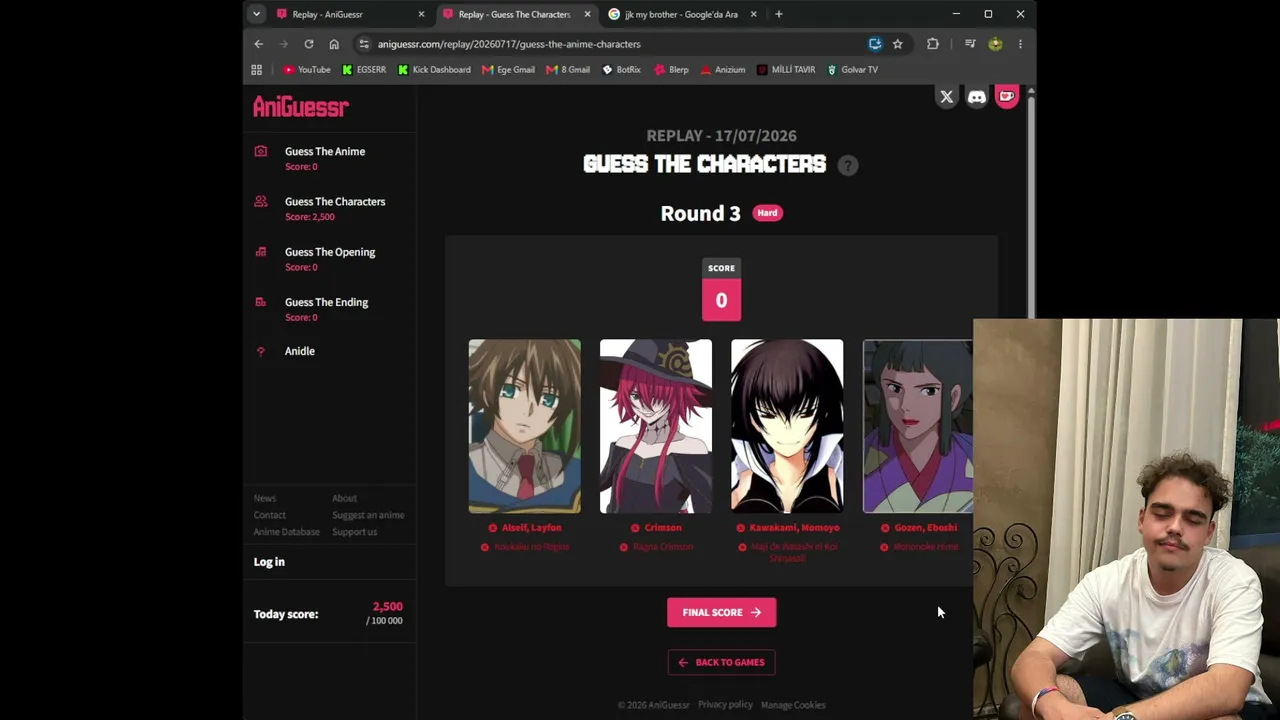Open the Blerp bookmark
This screenshot has height=720, width=1280.
point(671,70)
